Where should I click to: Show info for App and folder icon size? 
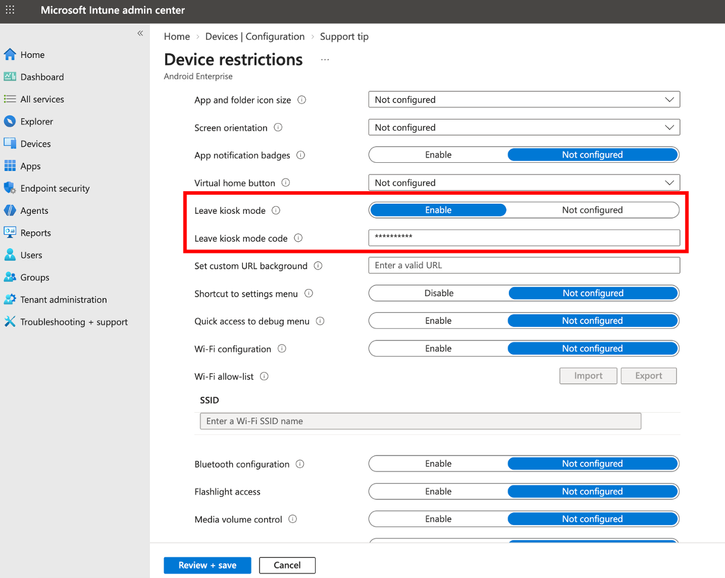(x=301, y=100)
